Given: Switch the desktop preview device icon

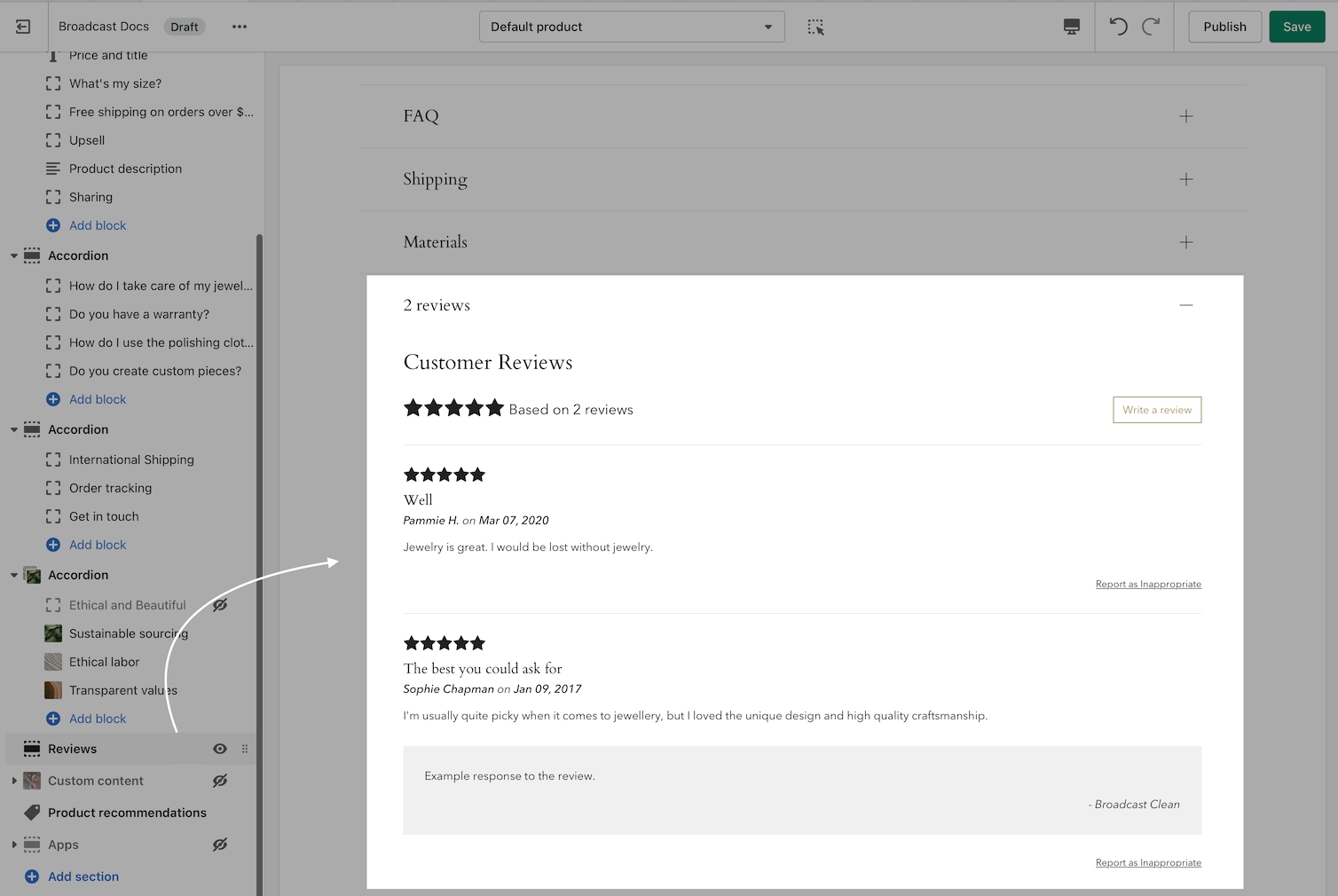Looking at the screenshot, I should point(1072,27).
